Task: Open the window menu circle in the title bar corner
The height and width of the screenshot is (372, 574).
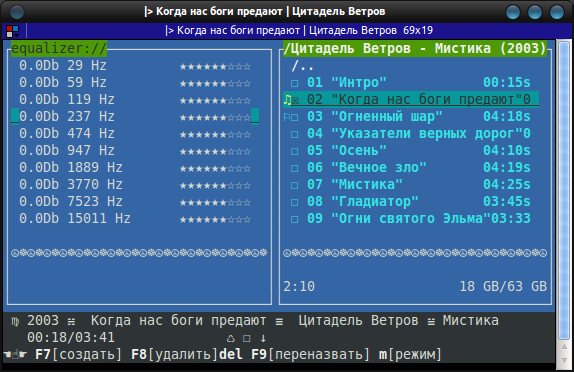Action: click(x=17, y=12)
